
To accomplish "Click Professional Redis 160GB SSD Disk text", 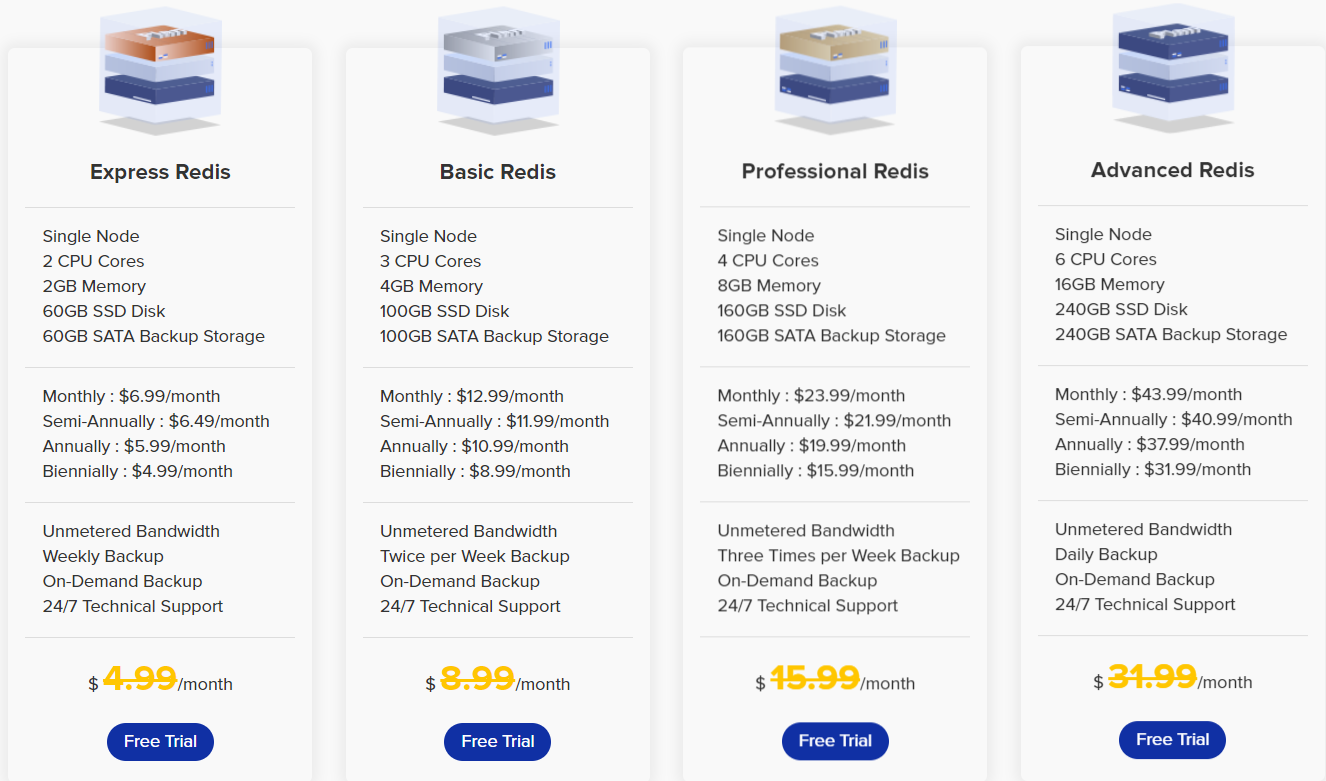I will pyautogui.click(x=782, y=310).
